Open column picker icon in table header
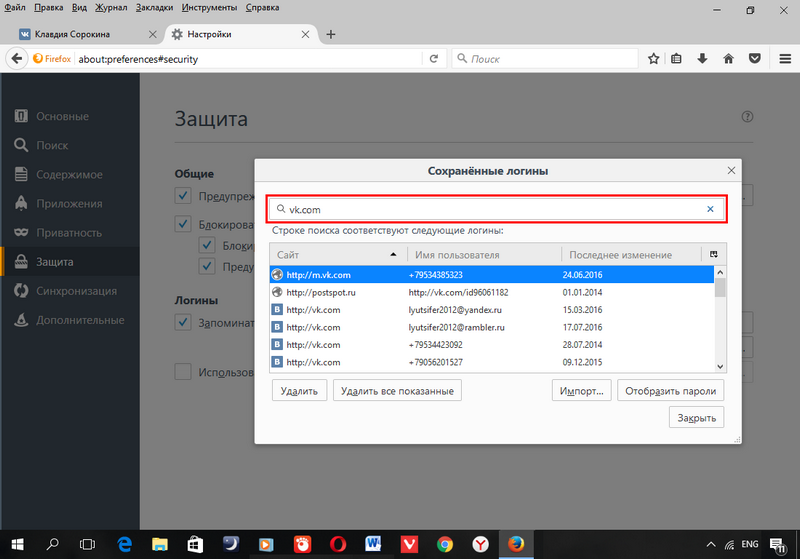 [x=714, y=254]
